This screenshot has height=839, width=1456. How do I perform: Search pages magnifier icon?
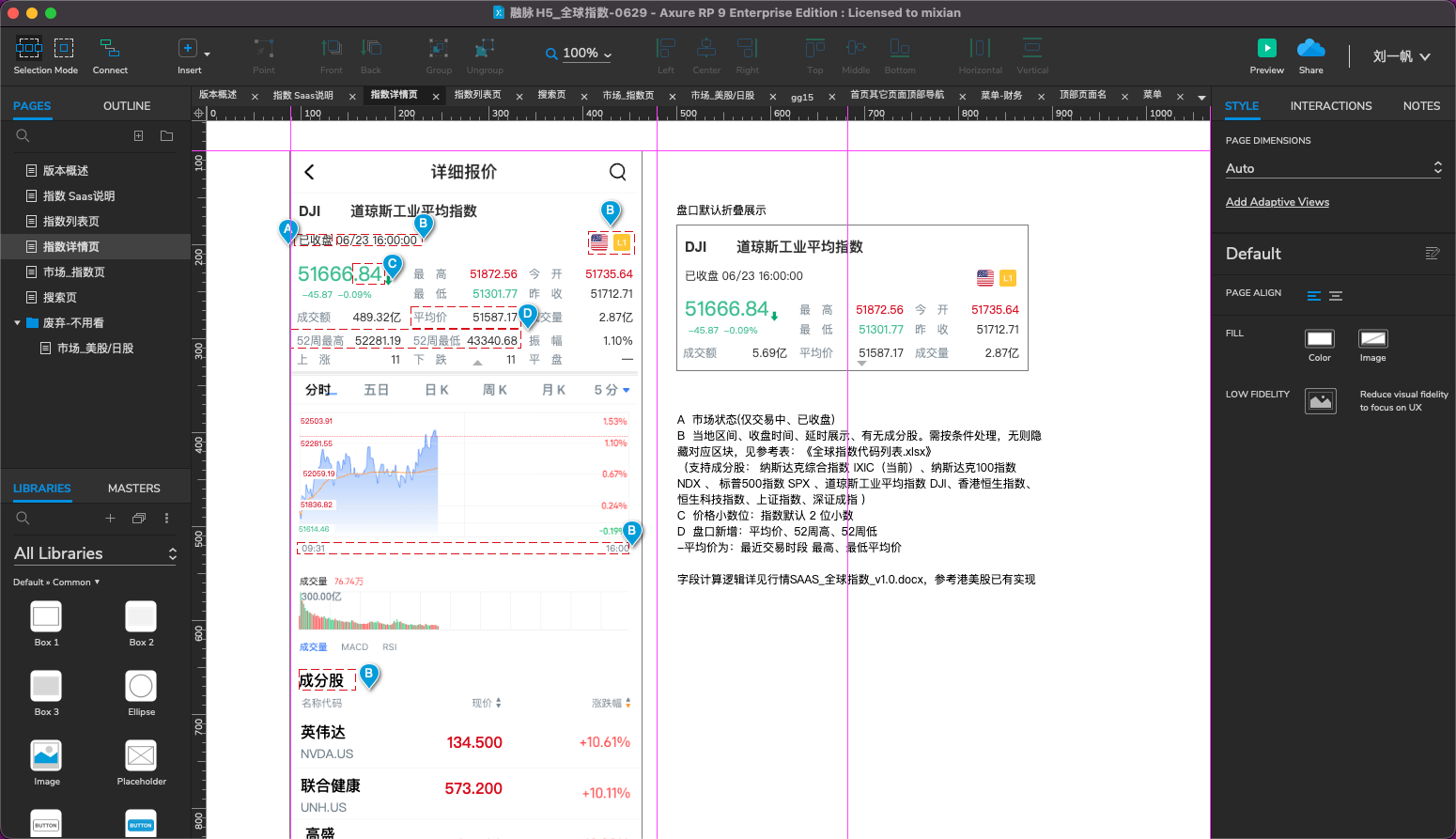pos(23,136)
